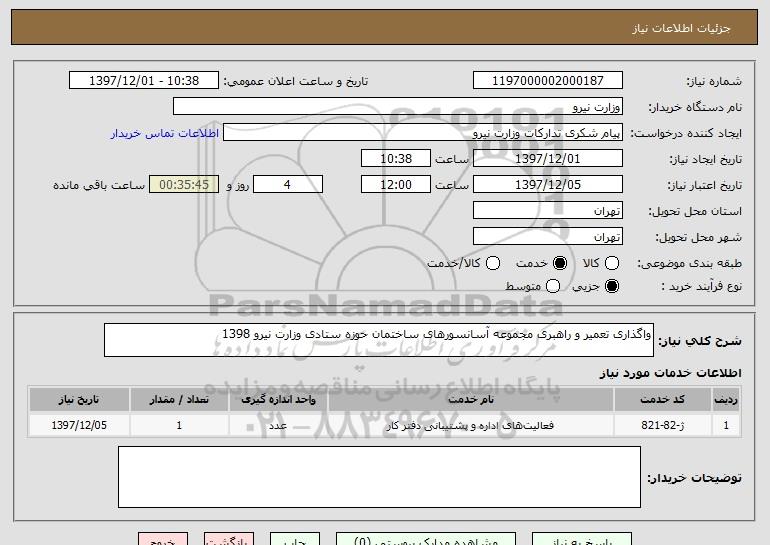This screenshot has height=545, width=770.
Task: Click the خروج exit button
Action: pos(163,539)
